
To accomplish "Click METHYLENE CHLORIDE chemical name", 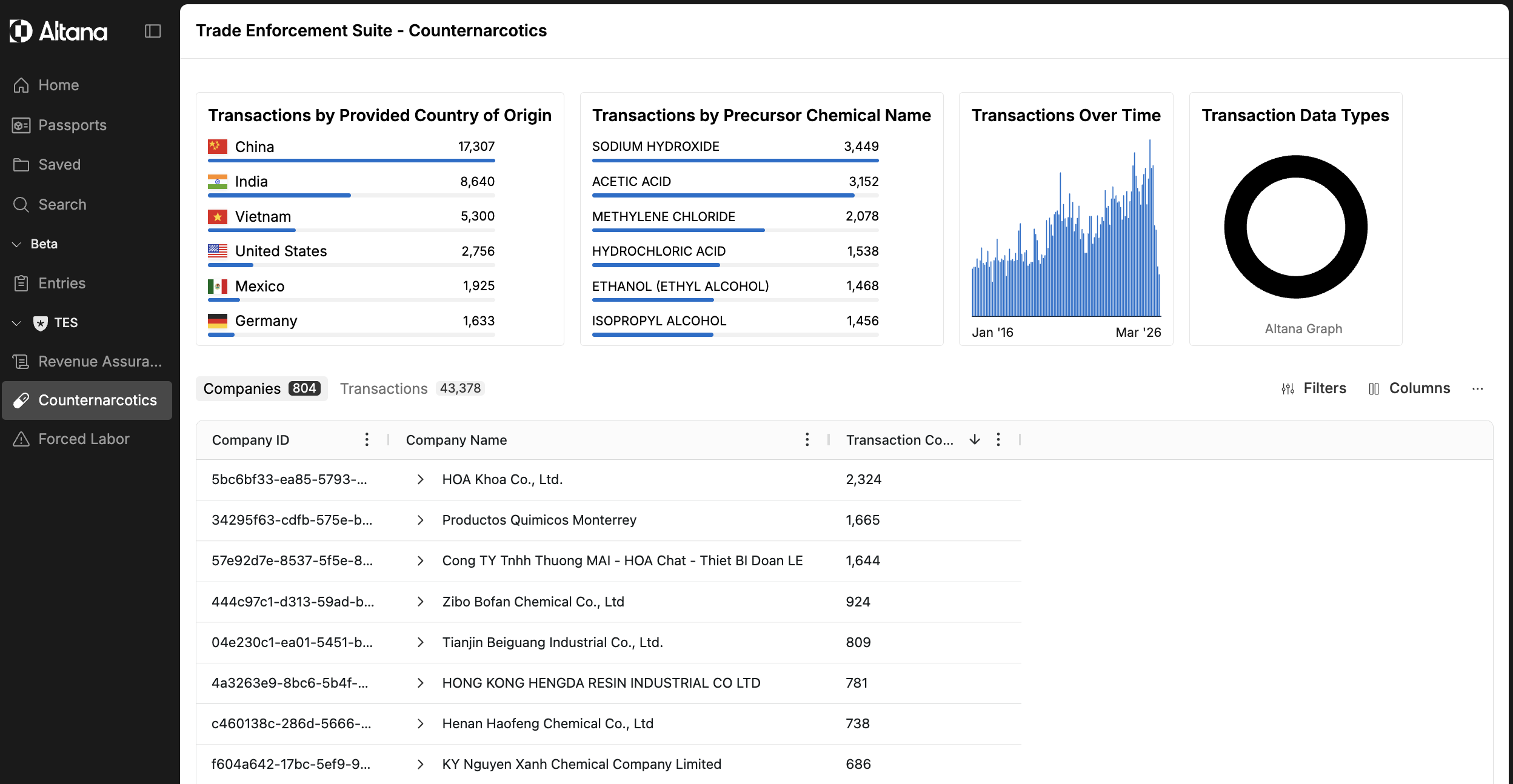I will coord(663,217).
